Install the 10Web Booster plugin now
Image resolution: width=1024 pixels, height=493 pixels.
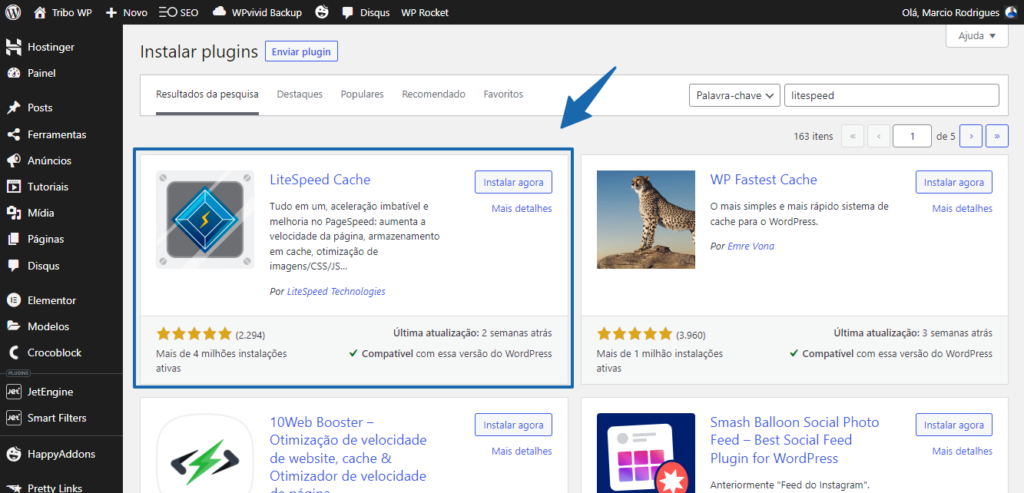[513, 424]
